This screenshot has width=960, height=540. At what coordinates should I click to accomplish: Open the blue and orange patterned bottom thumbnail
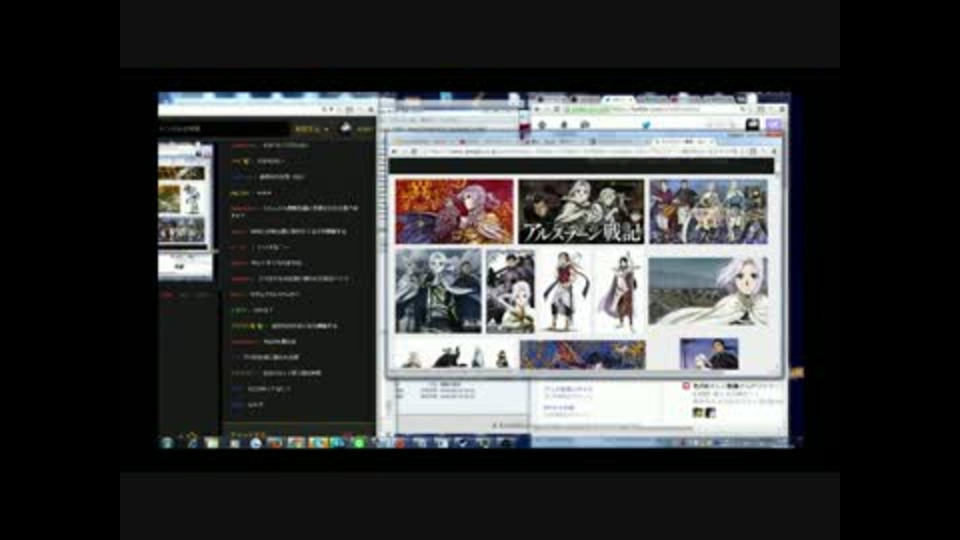[x=582, y=354]
